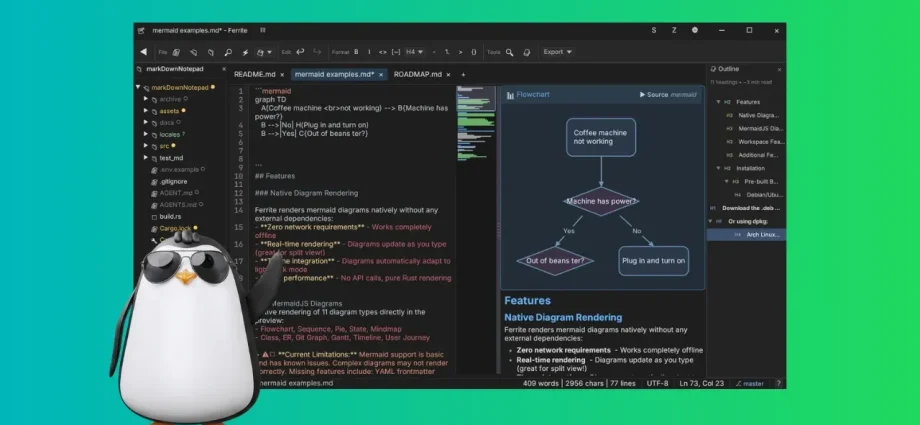Click the open file icon in toolbar
Screen dimensions: 920x425
coord(193,52)
